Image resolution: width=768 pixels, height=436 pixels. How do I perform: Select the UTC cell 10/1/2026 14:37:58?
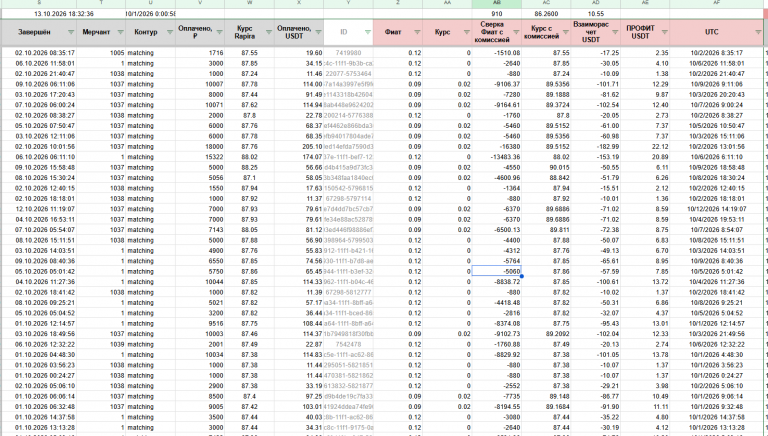coord(717,417)
